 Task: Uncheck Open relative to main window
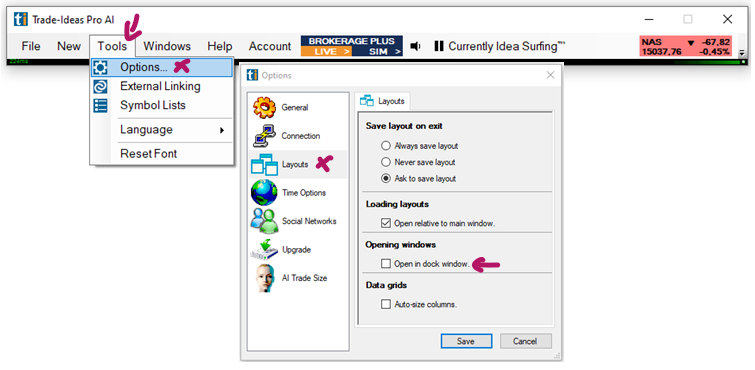[x=386, y=223]
